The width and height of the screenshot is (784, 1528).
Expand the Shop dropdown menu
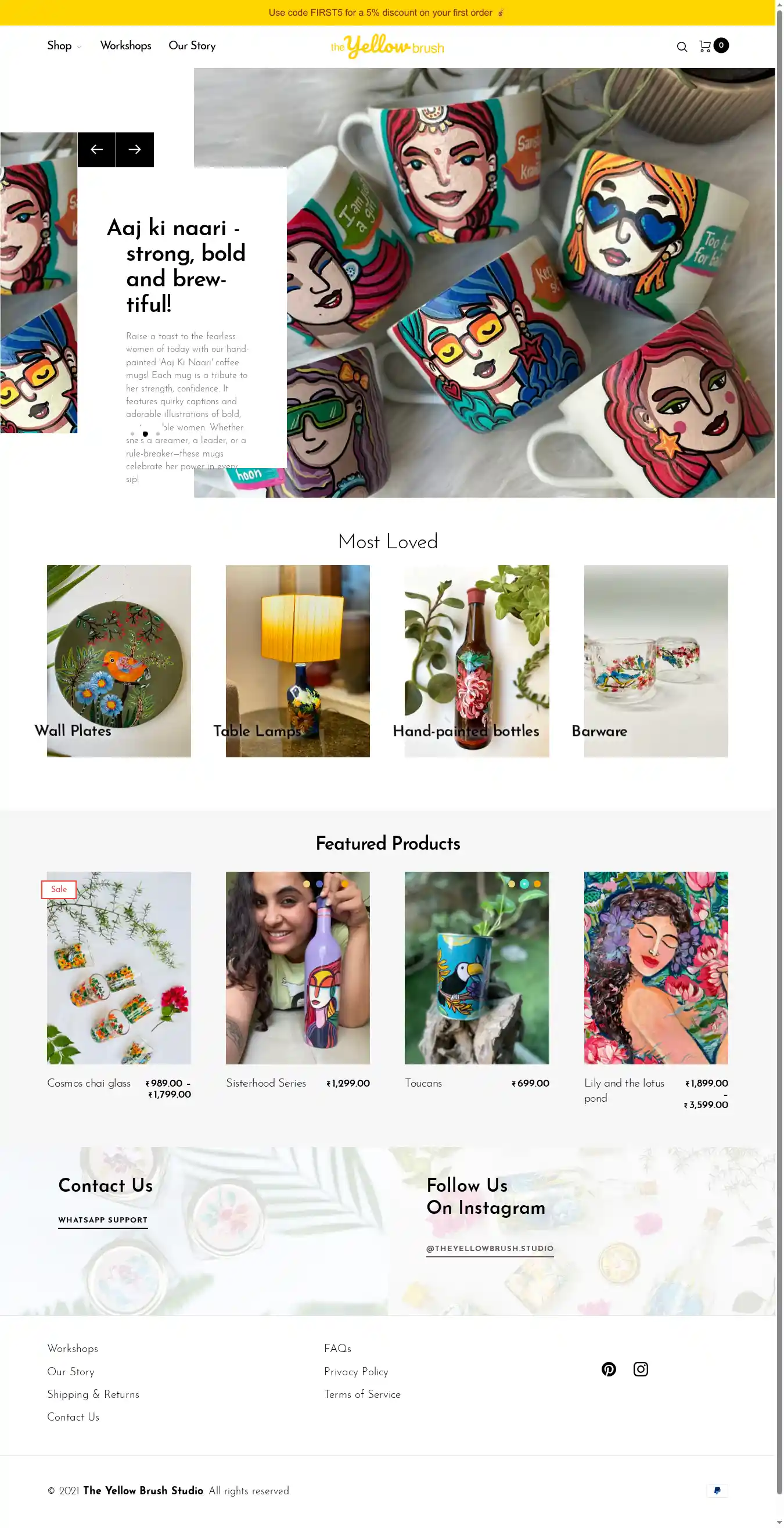[x=64, y=46]
